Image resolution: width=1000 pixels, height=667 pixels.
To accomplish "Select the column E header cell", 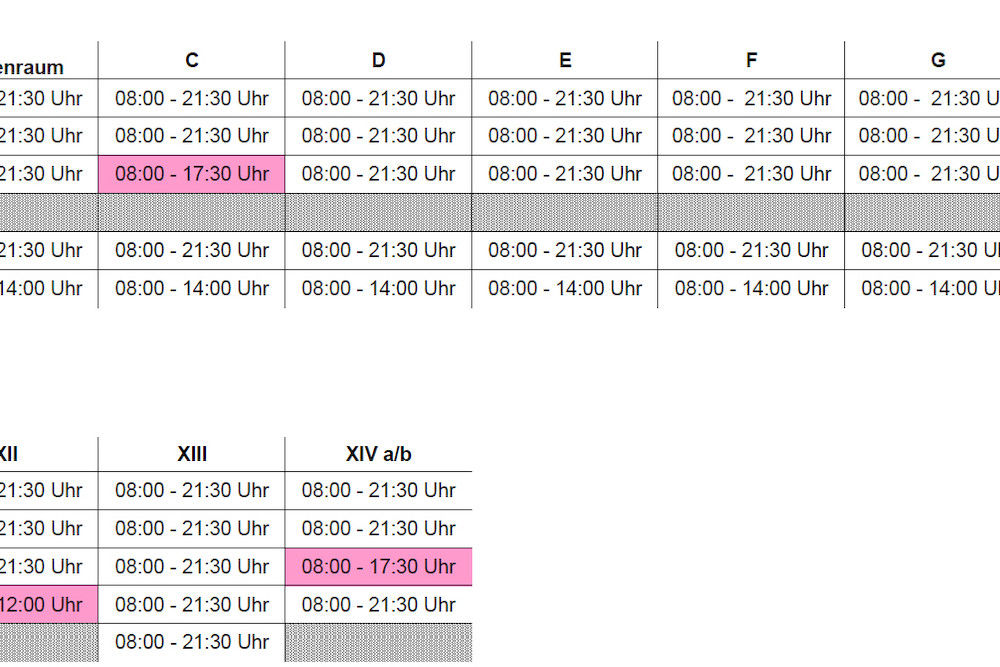I will click(565, 60).
